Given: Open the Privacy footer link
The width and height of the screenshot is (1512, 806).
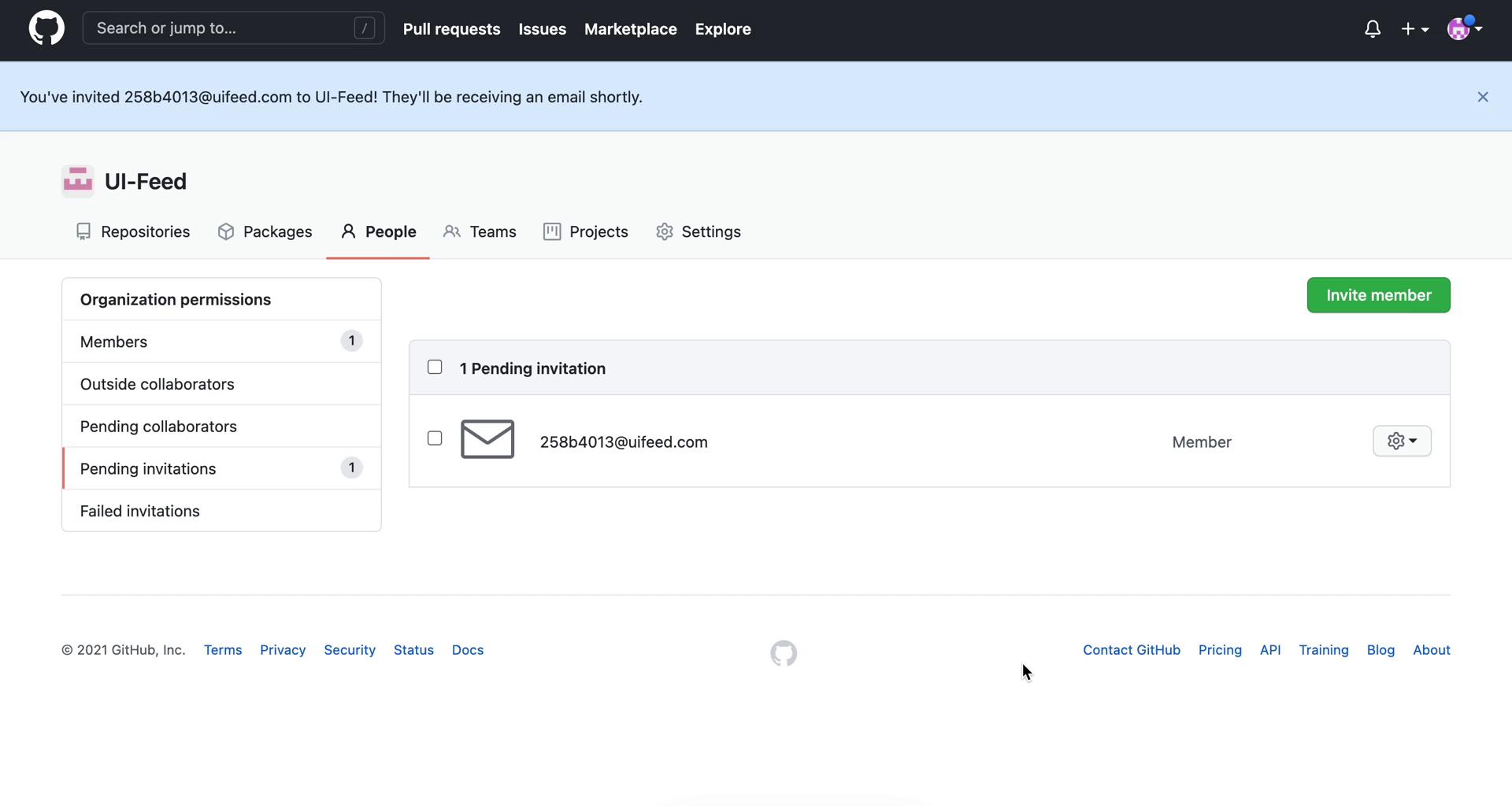Looking at the screenshot, I should click(x=283, y=650).
